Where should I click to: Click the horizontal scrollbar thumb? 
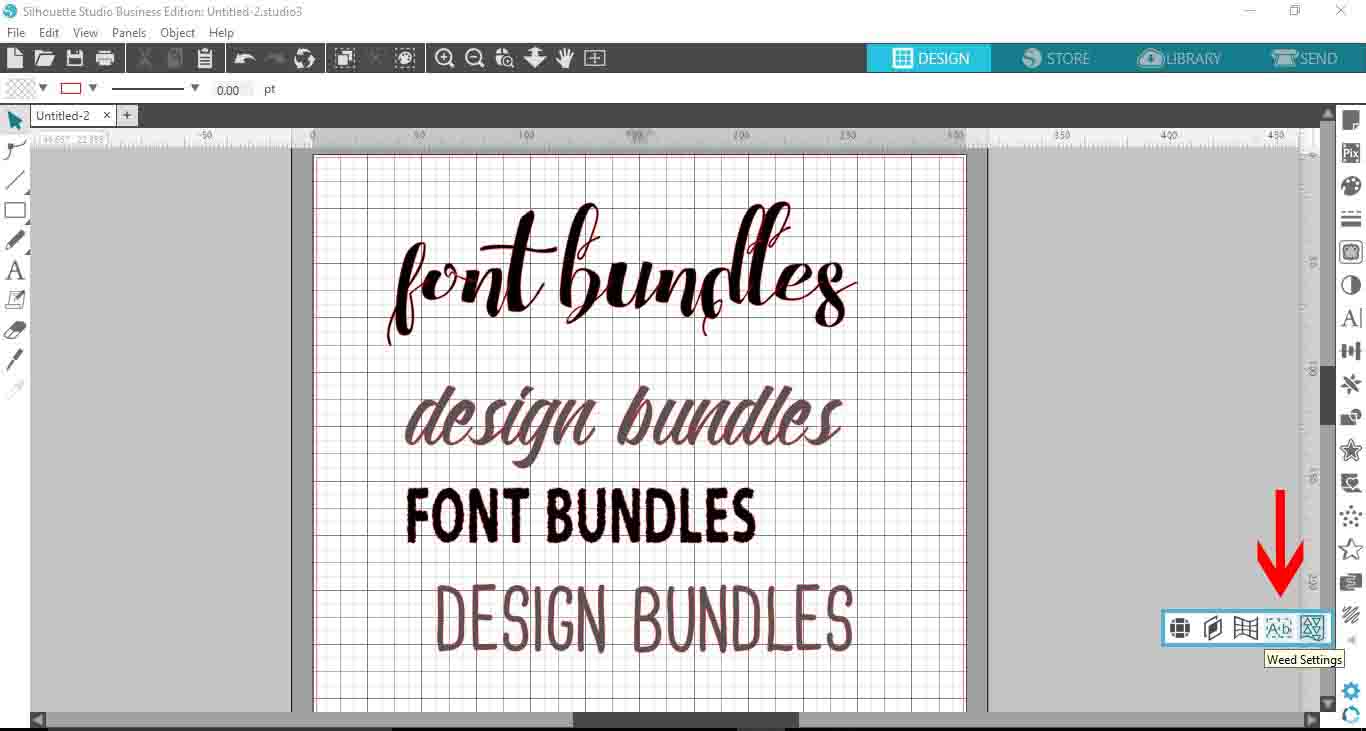pos(685,720)
